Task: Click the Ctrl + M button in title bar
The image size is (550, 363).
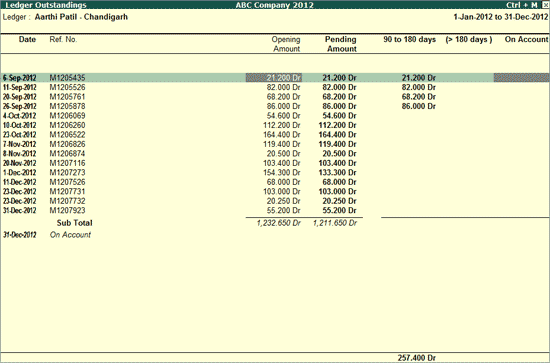Action: [x=522, y=5]
